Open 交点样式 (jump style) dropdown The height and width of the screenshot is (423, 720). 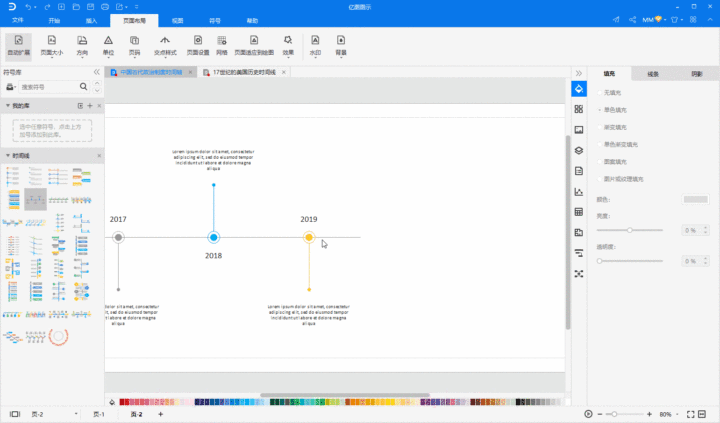[165, 45]
